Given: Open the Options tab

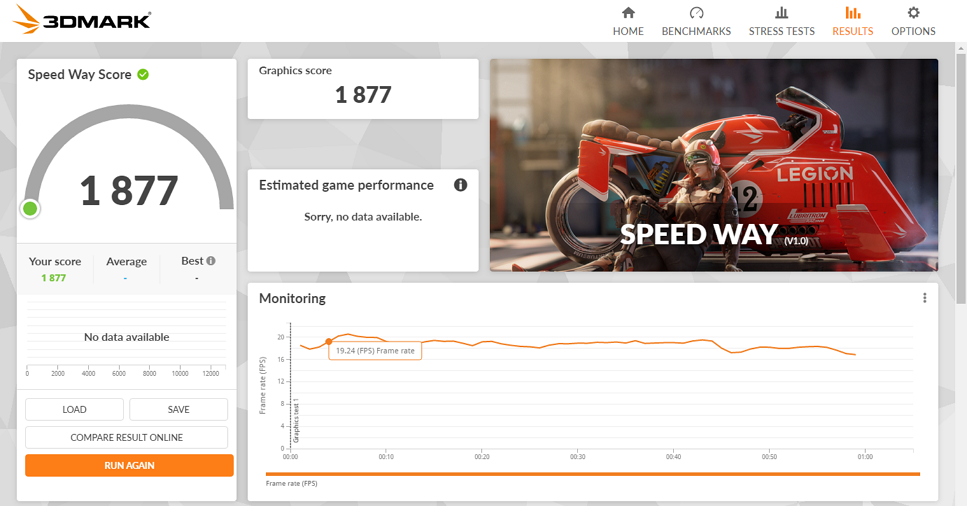Looking at the screenshot, I should (x=913, y=22).
